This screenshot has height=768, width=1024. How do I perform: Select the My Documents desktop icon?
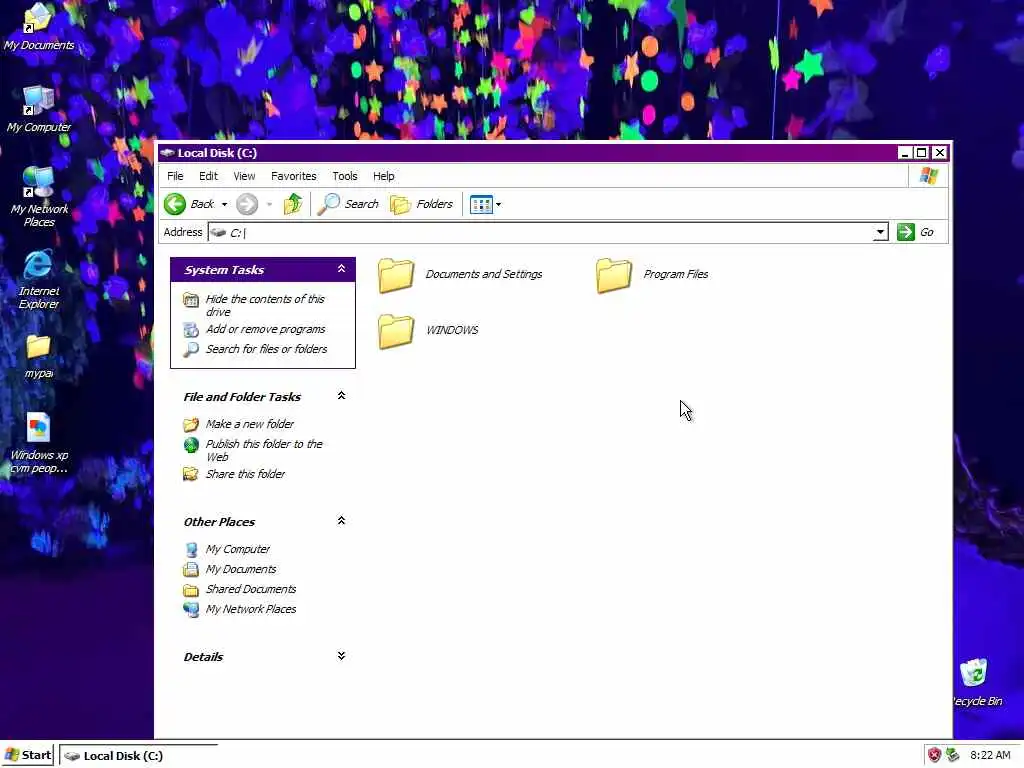click(38, 18)
